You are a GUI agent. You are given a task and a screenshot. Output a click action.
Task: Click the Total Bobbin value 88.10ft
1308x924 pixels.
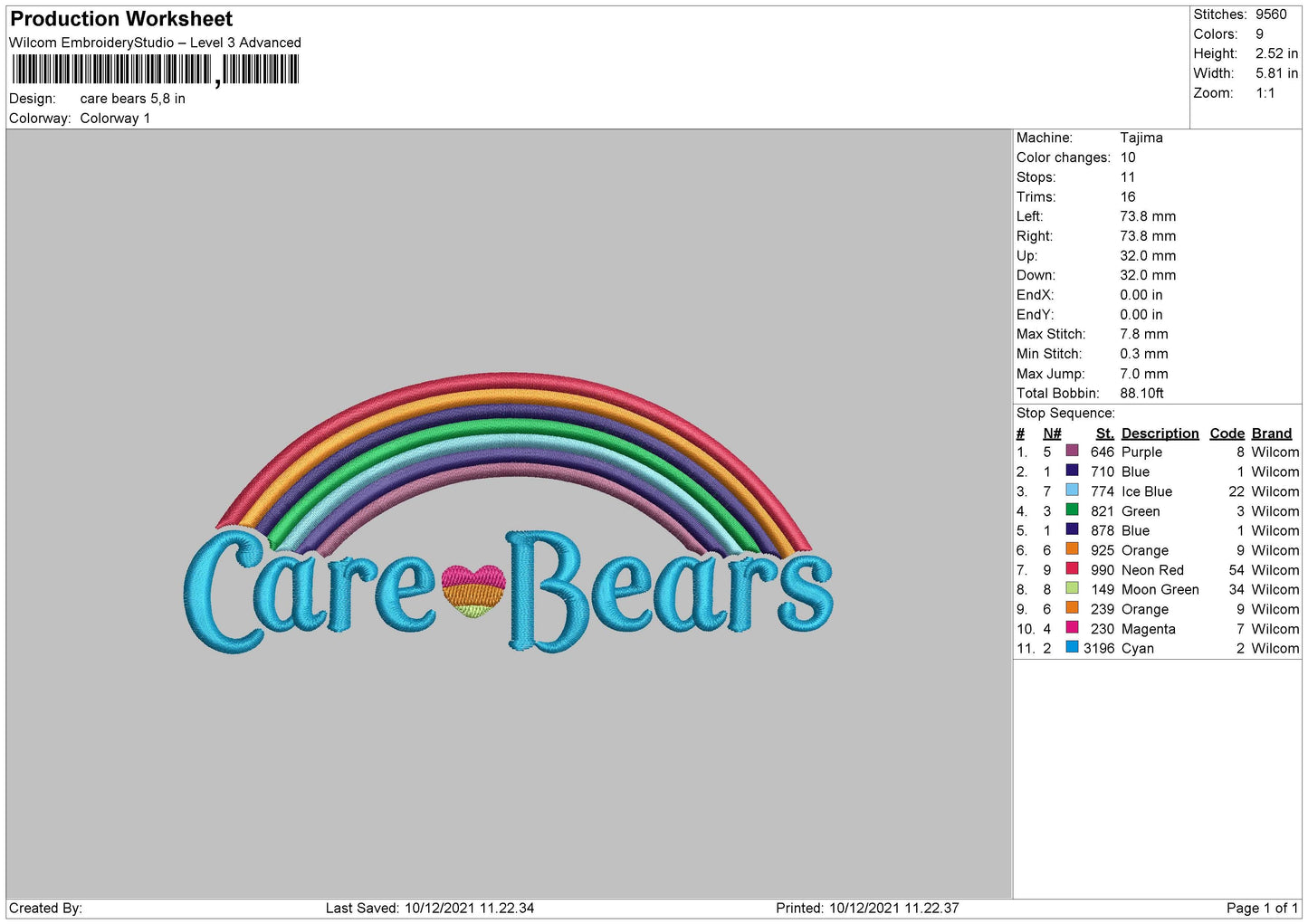[1142, 393]
